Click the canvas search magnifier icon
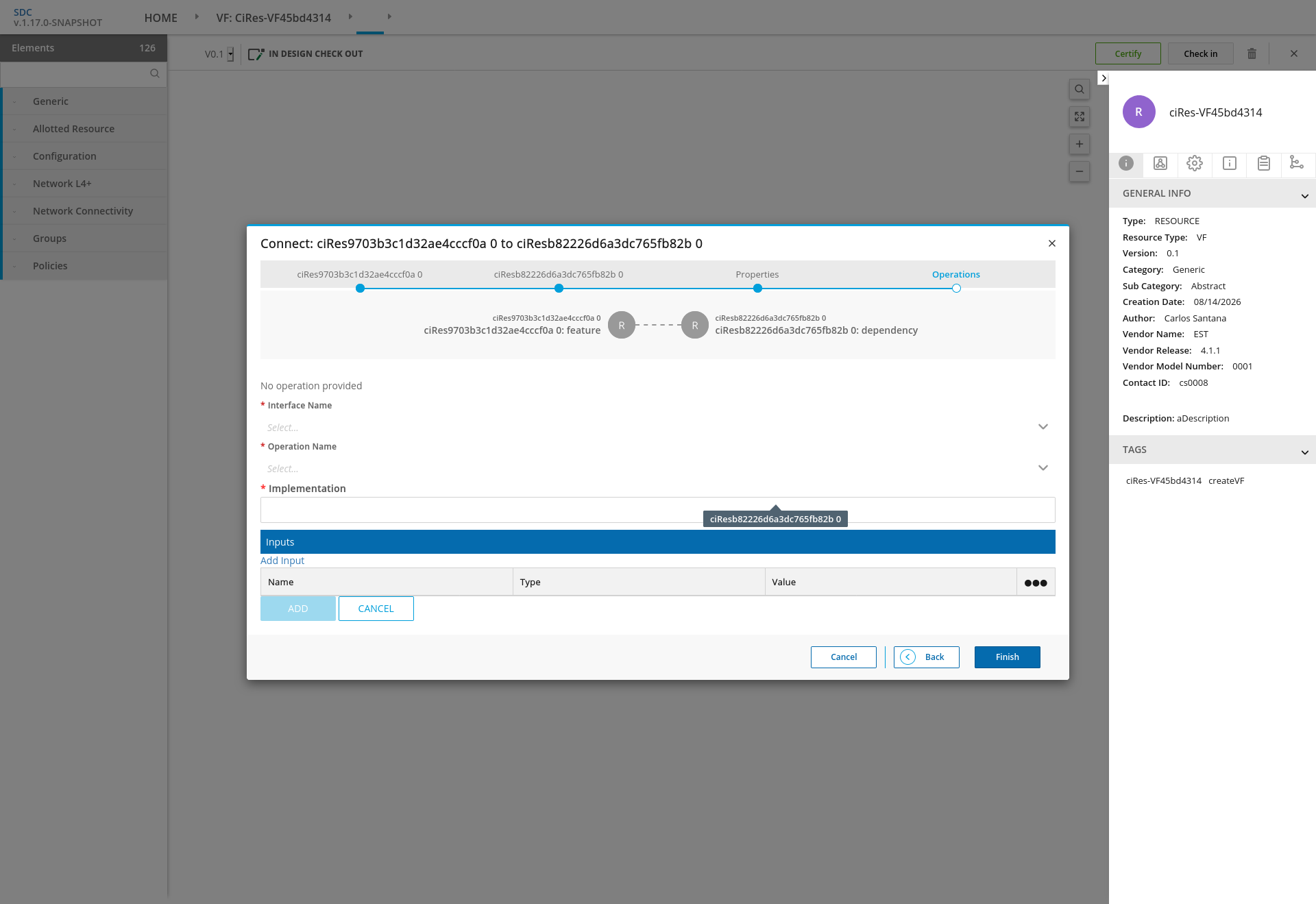This screenshot has width=1316, height=904. (1080, 89)
